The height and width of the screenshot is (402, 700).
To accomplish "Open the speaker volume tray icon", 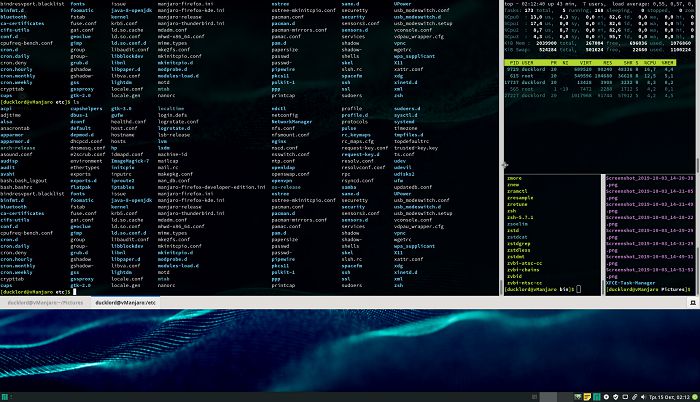I will tap(643, 397).
